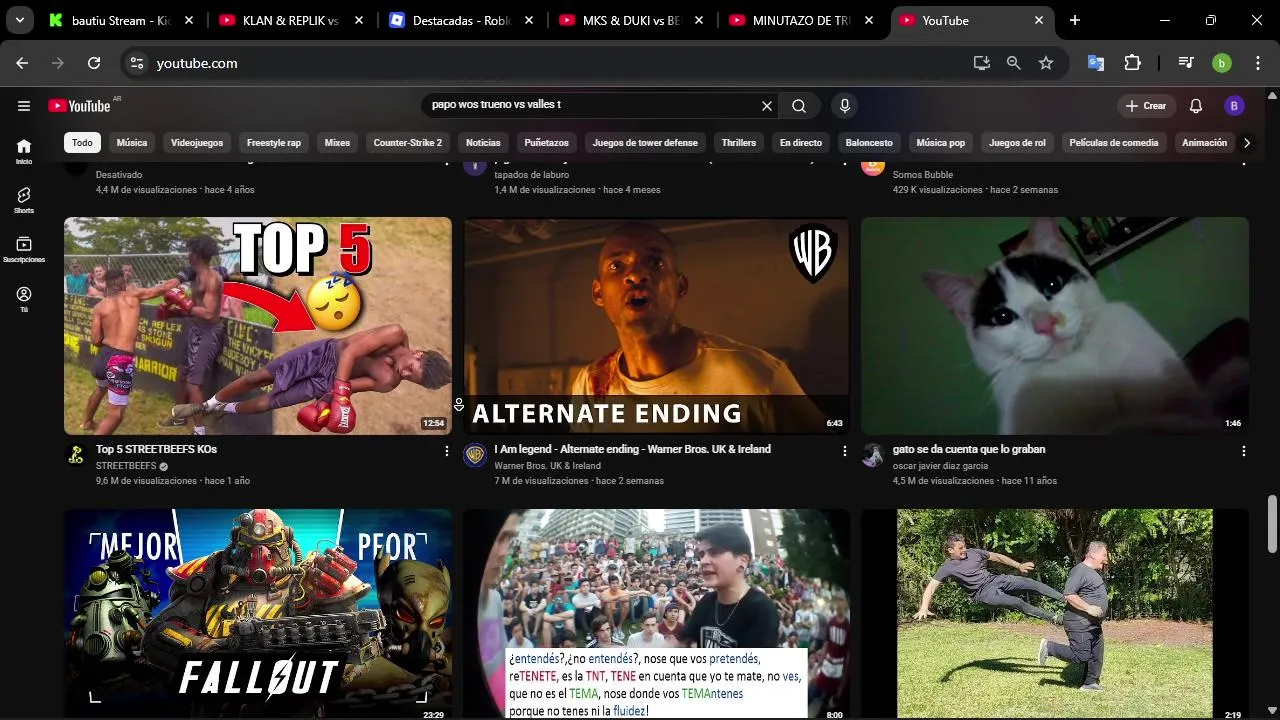Viewport: 1280px width, 720px height.
Task: Select the En directo filter chip
Action: (x=801, y=143)
